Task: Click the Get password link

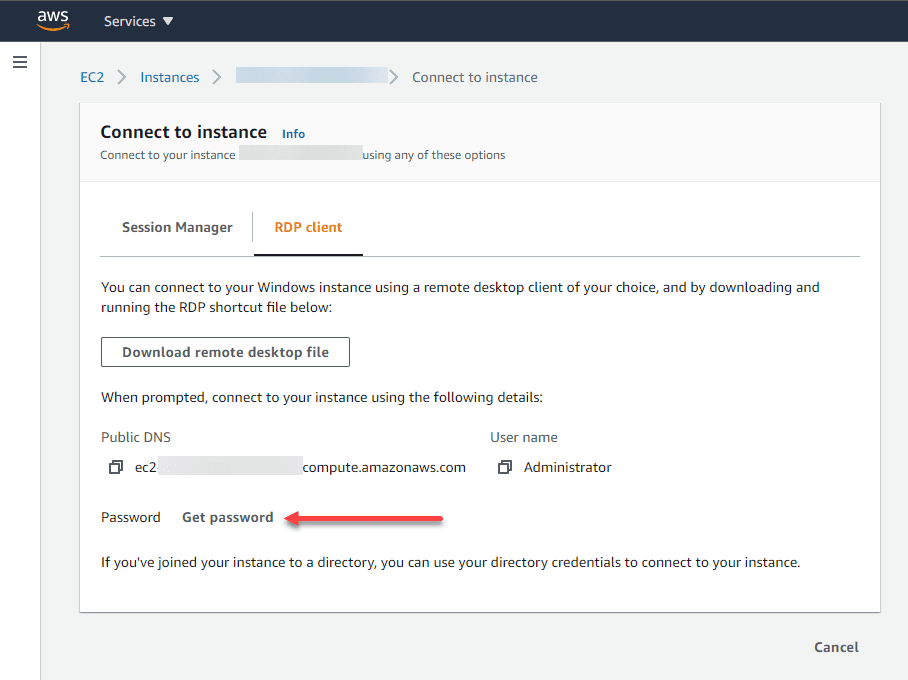Action: pyautogui.click(x=227, y=517)
